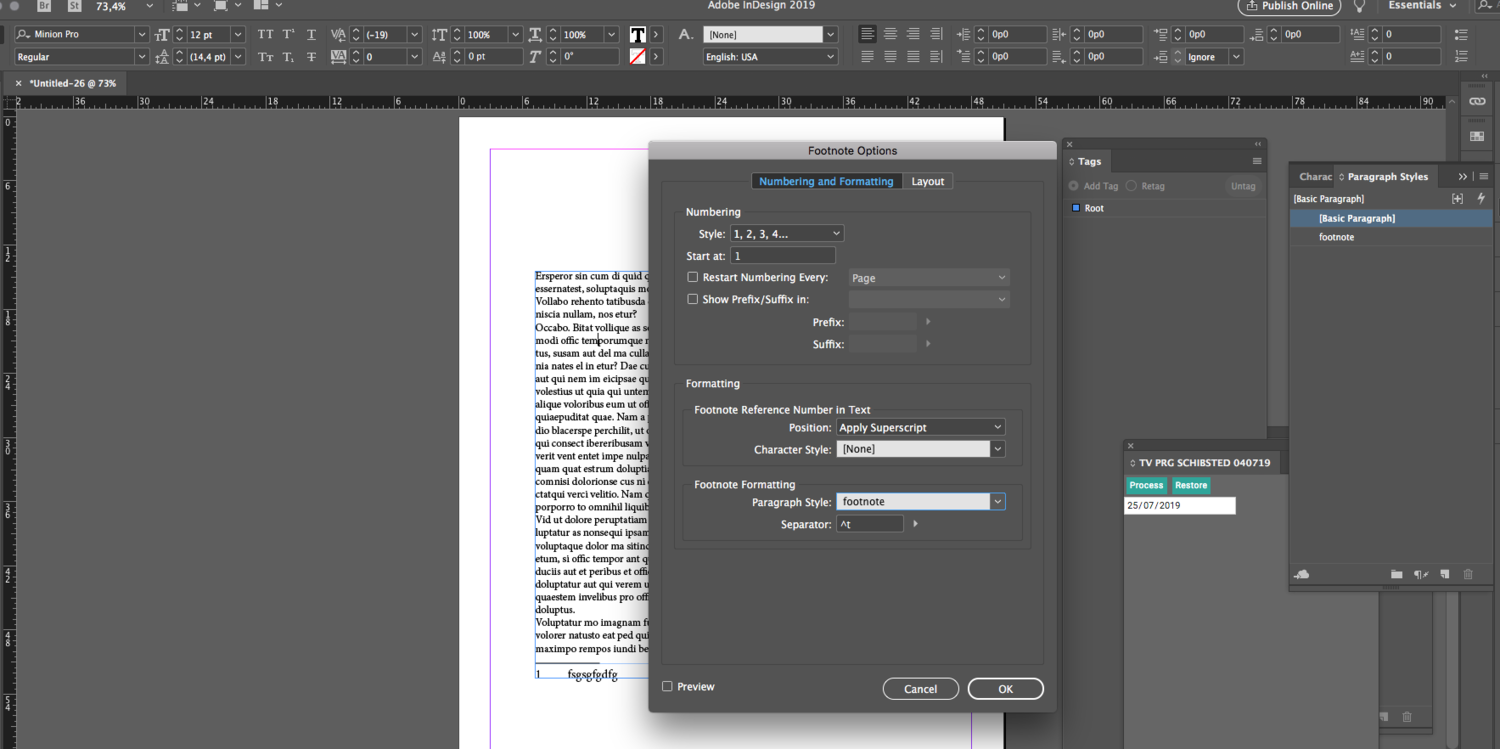
Task: Expand the Paragraph Style dropdown set to footnote
Action: click(997, 501)
